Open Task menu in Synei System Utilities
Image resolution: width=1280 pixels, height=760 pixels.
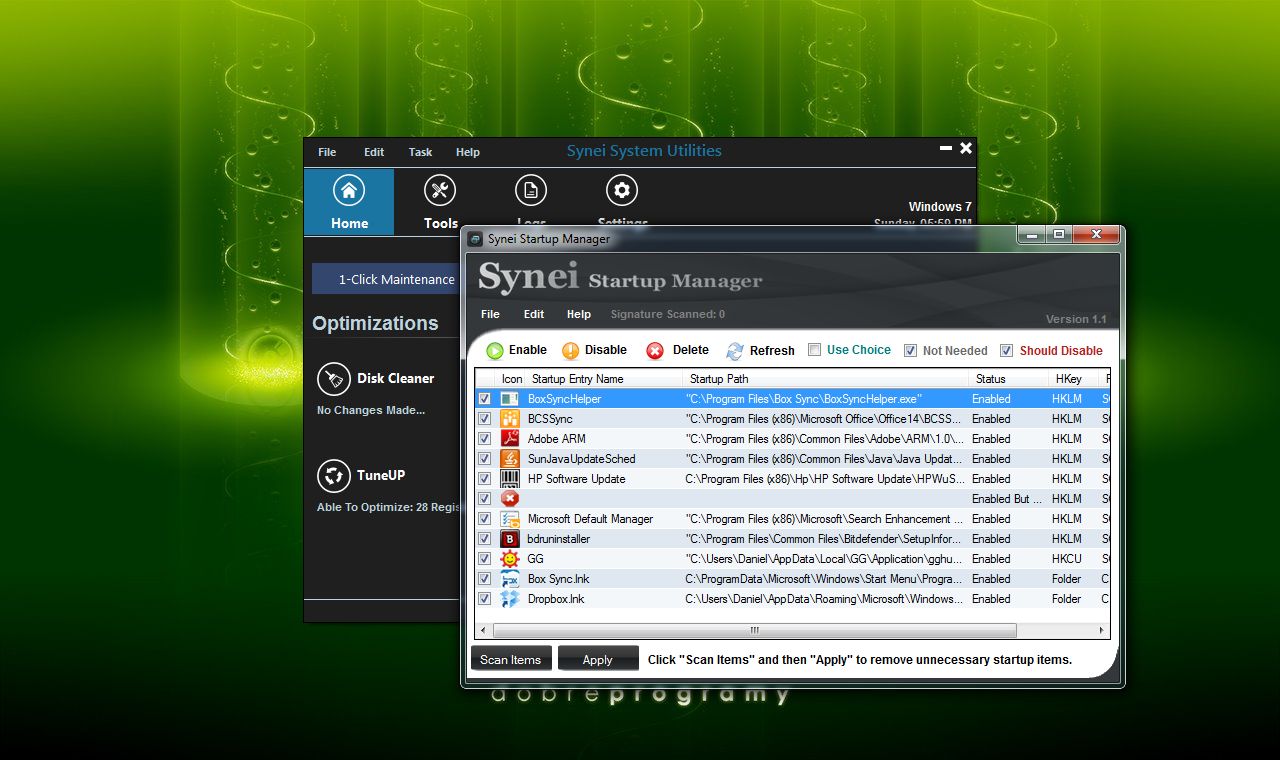[x=420, y=152]
